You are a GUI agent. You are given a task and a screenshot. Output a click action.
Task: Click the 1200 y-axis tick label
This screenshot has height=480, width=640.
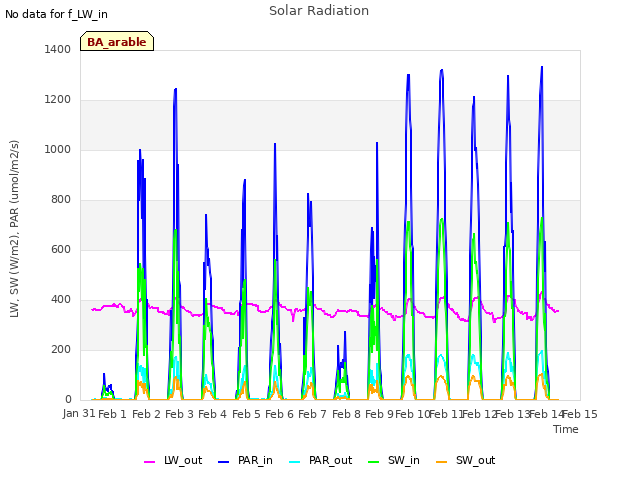[x=58, y=100]
